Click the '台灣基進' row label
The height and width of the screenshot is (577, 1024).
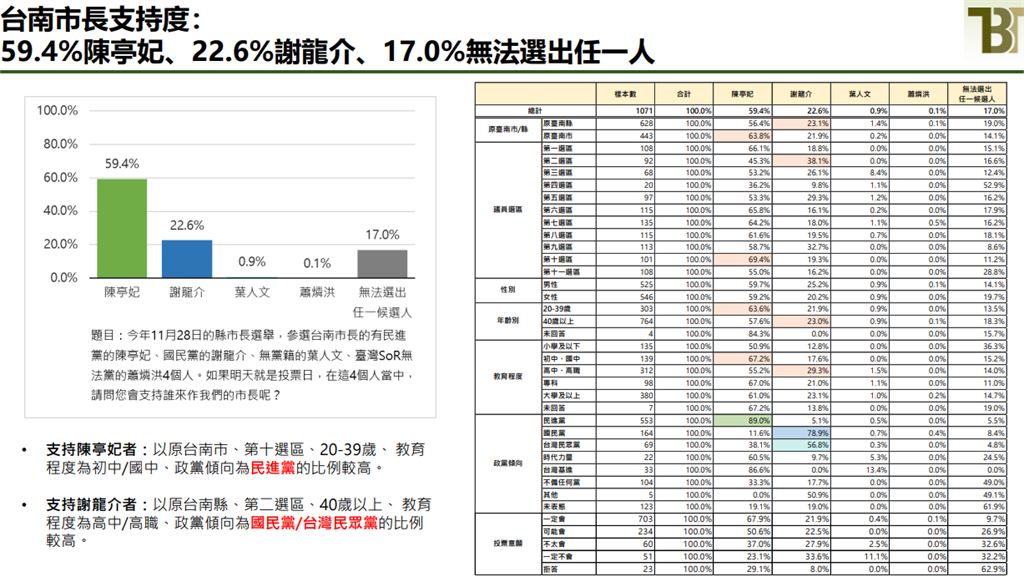coord(558,470)
